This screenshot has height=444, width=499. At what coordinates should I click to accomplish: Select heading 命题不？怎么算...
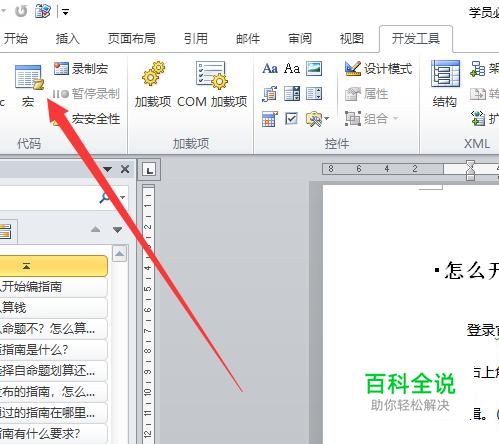53,328
